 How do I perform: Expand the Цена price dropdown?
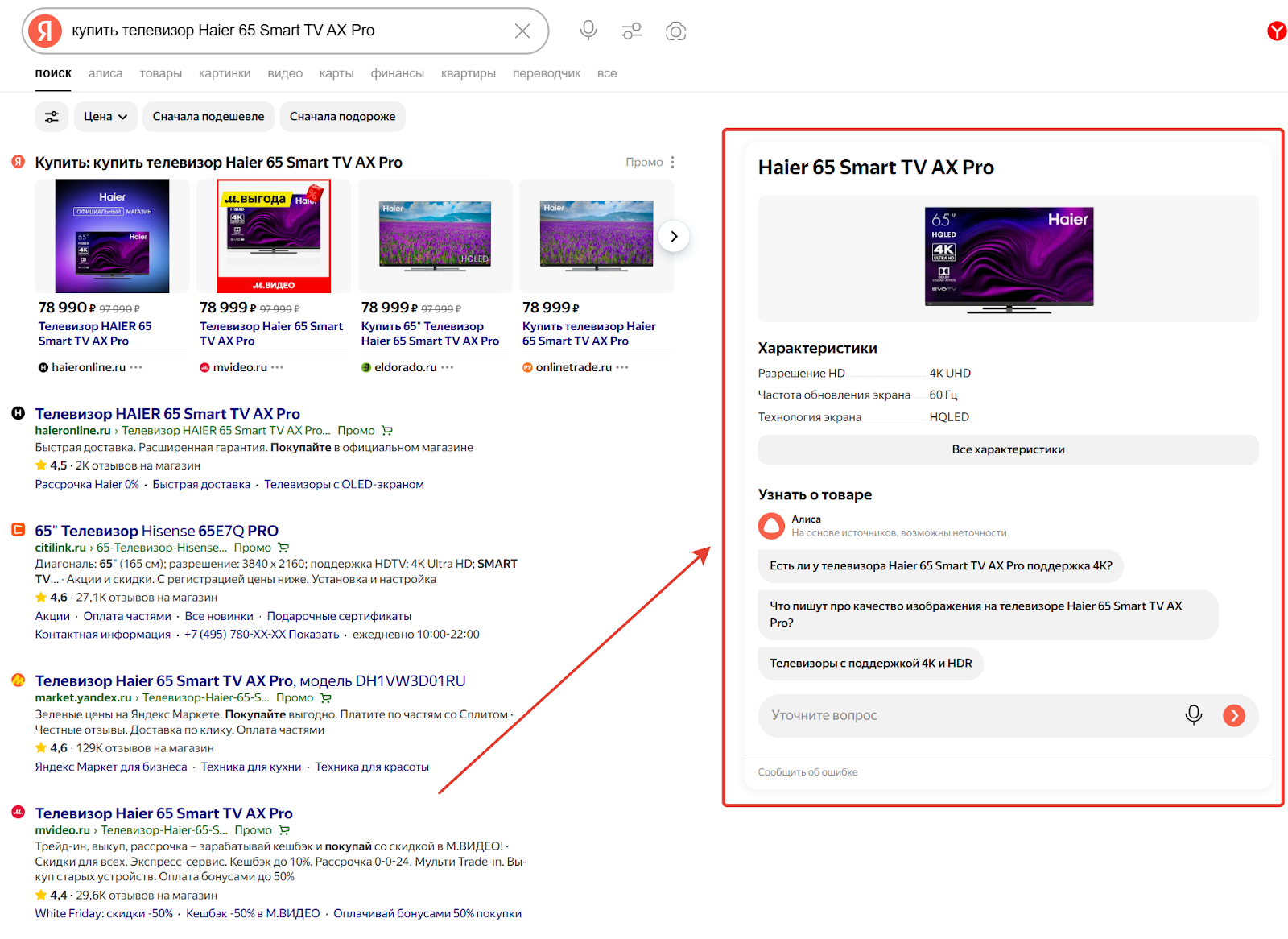[x=105, y=117]
